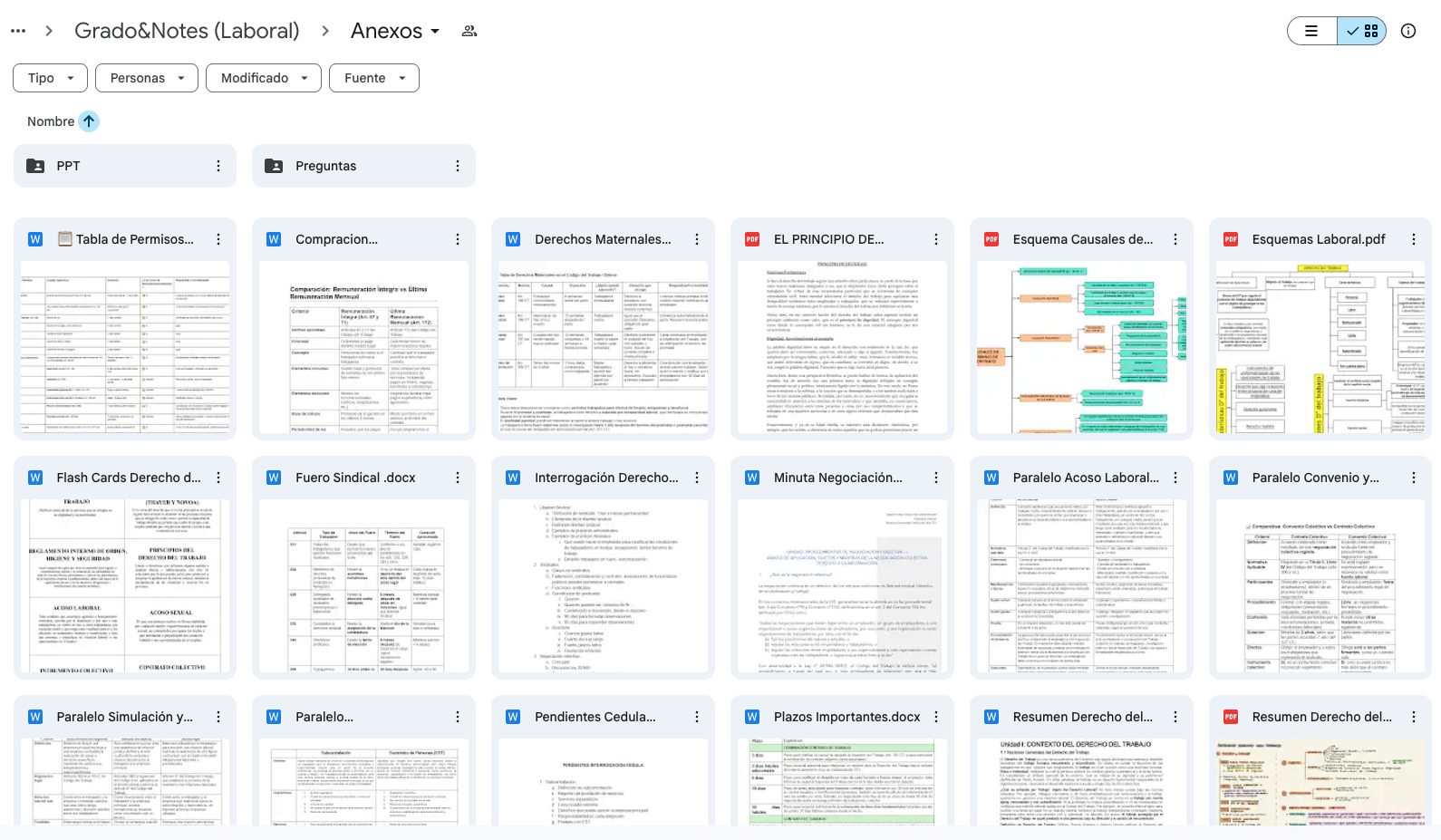Open the Modificado filter dropdown

tap(264, 78)
